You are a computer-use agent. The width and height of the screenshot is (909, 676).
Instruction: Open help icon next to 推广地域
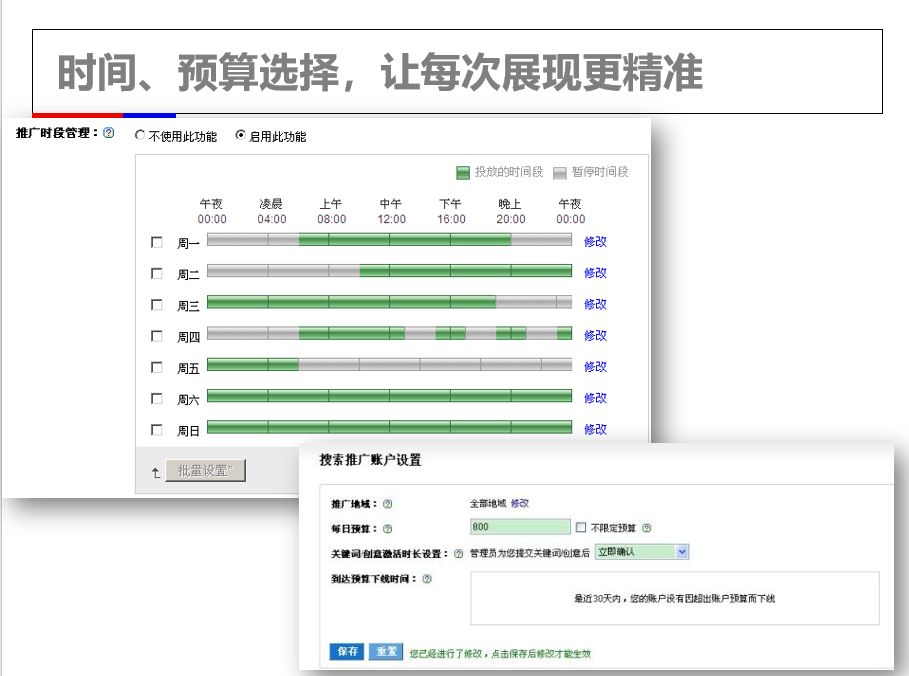(x=388, y=504)
